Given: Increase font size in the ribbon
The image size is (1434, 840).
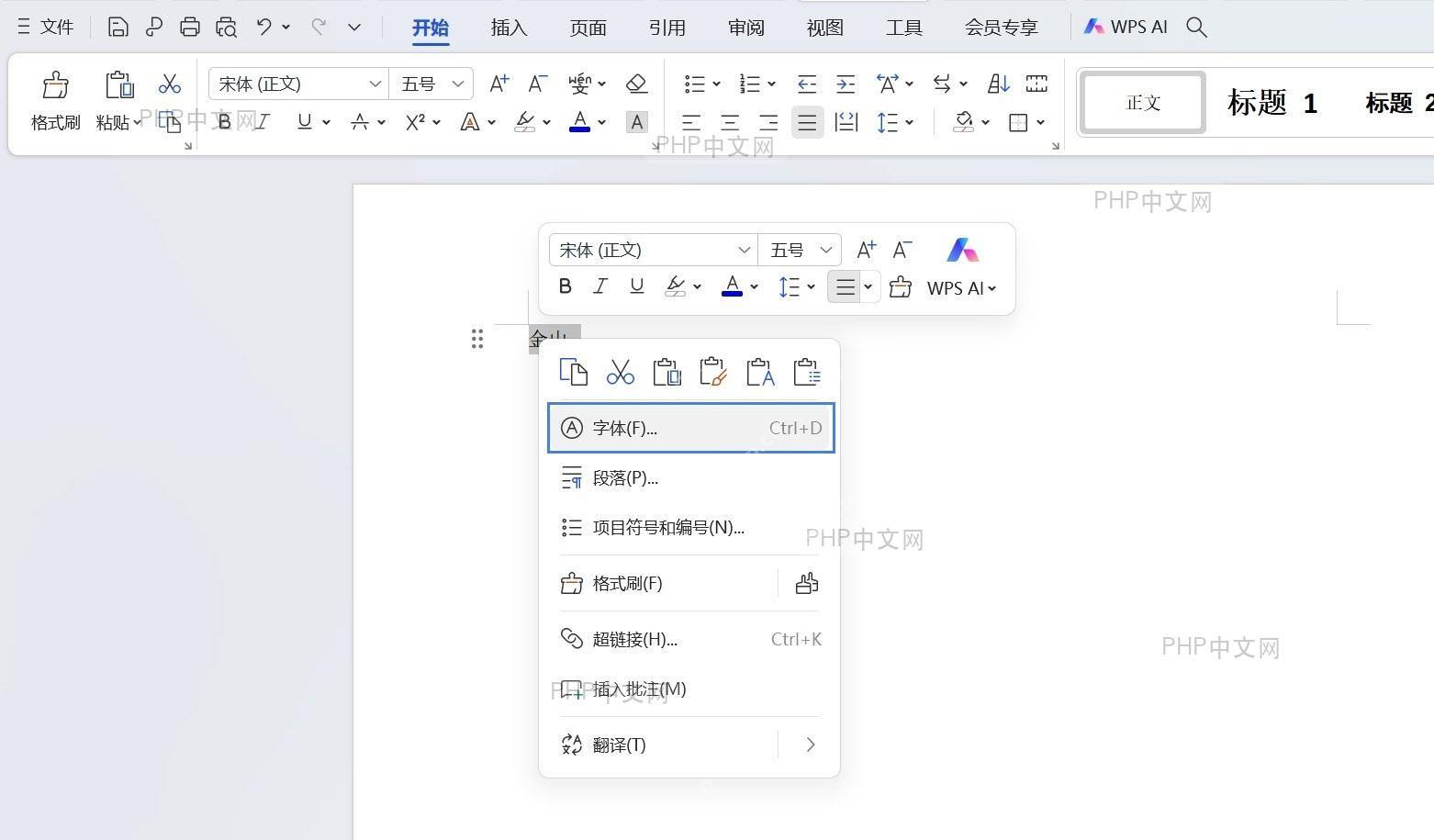Looking at the screenshot, I should tap(499, 84).
